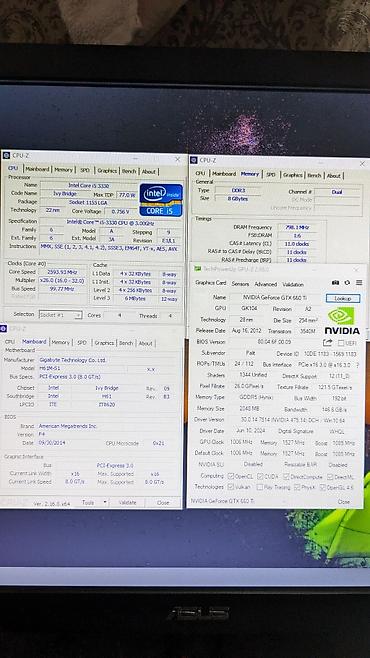Click the Max TDP value 77.0 W
The width and height of the screenshot is (370, 658).
click(126, 195)
